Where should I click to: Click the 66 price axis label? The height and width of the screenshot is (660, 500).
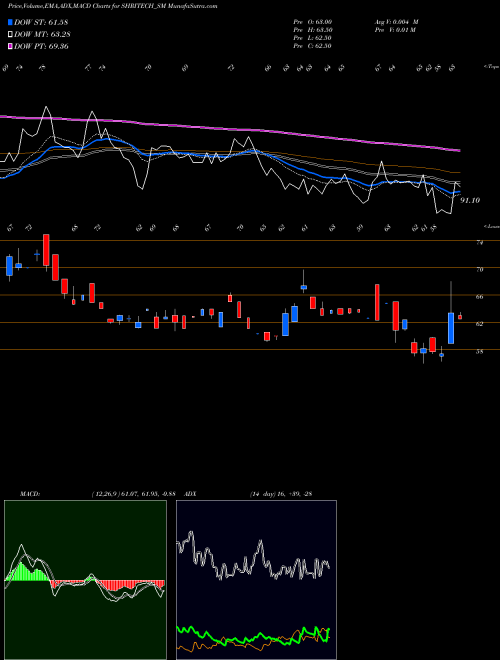pos(479,297)
